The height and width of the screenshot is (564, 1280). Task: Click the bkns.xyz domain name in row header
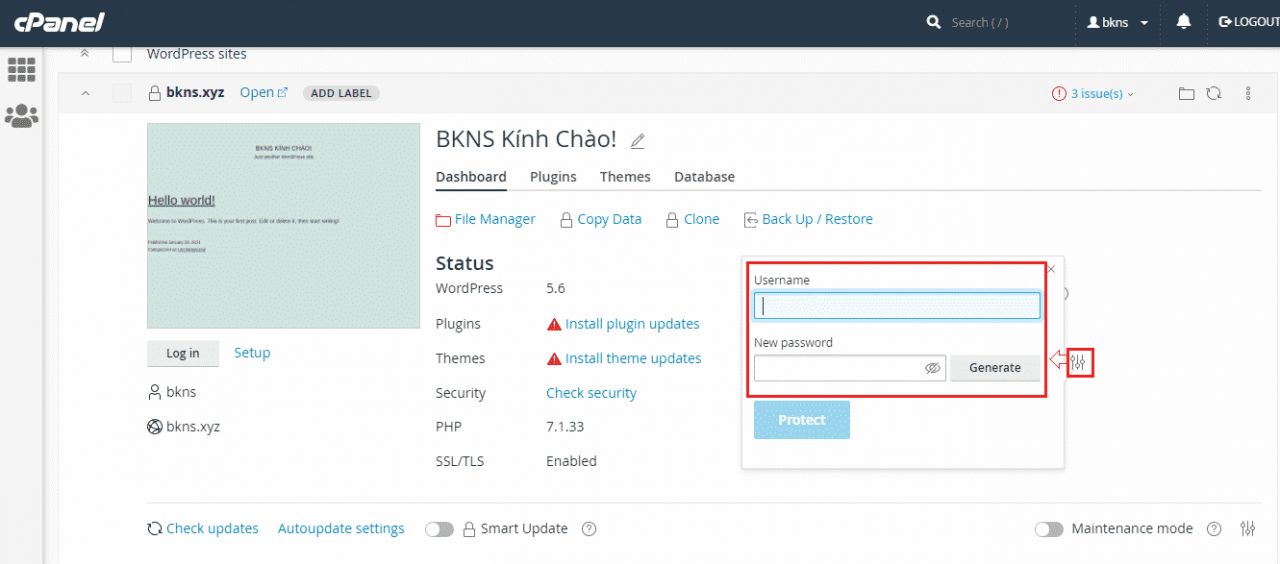point(195,93)
